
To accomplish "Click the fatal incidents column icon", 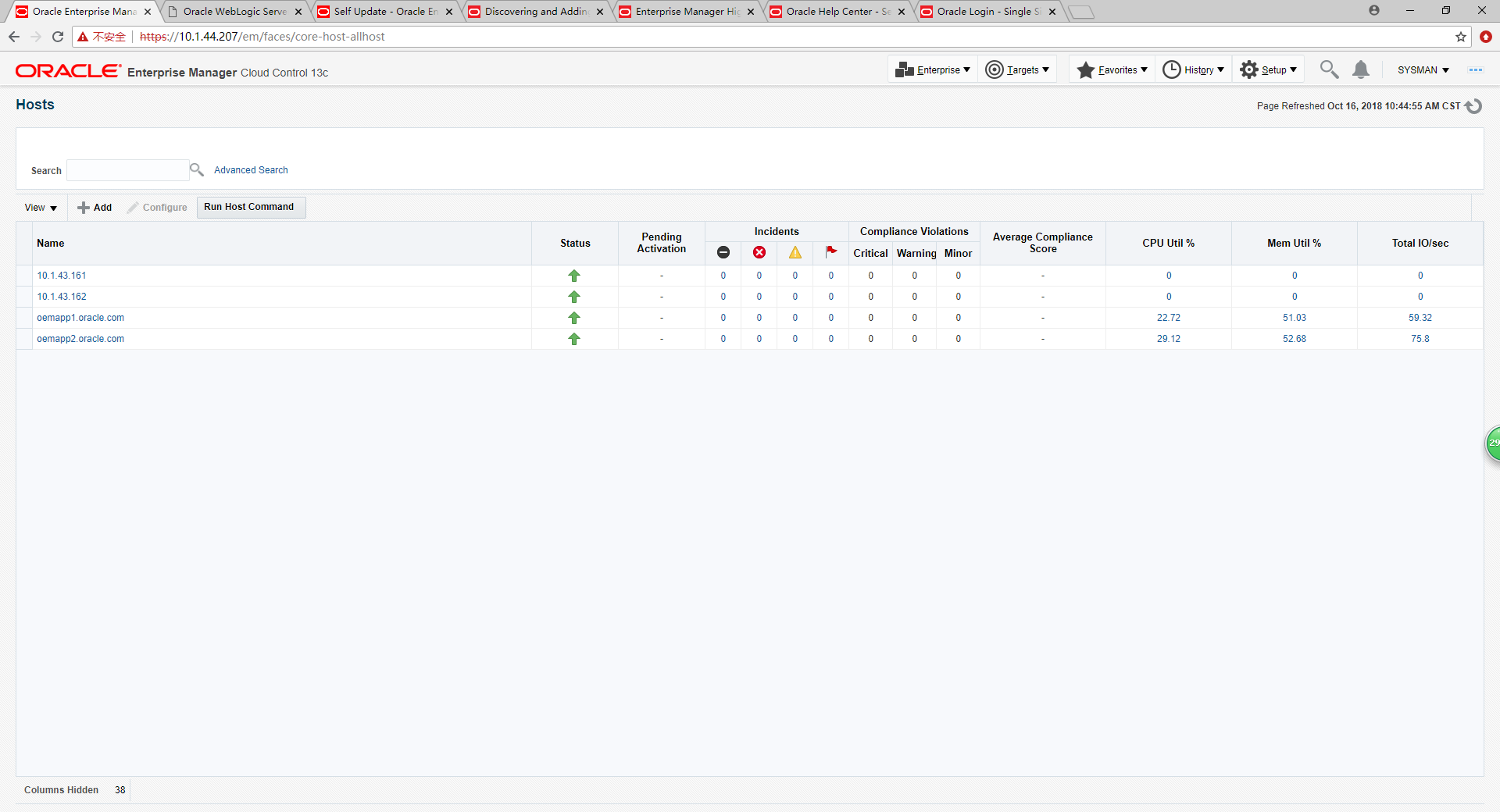I will tap(723, 252).
